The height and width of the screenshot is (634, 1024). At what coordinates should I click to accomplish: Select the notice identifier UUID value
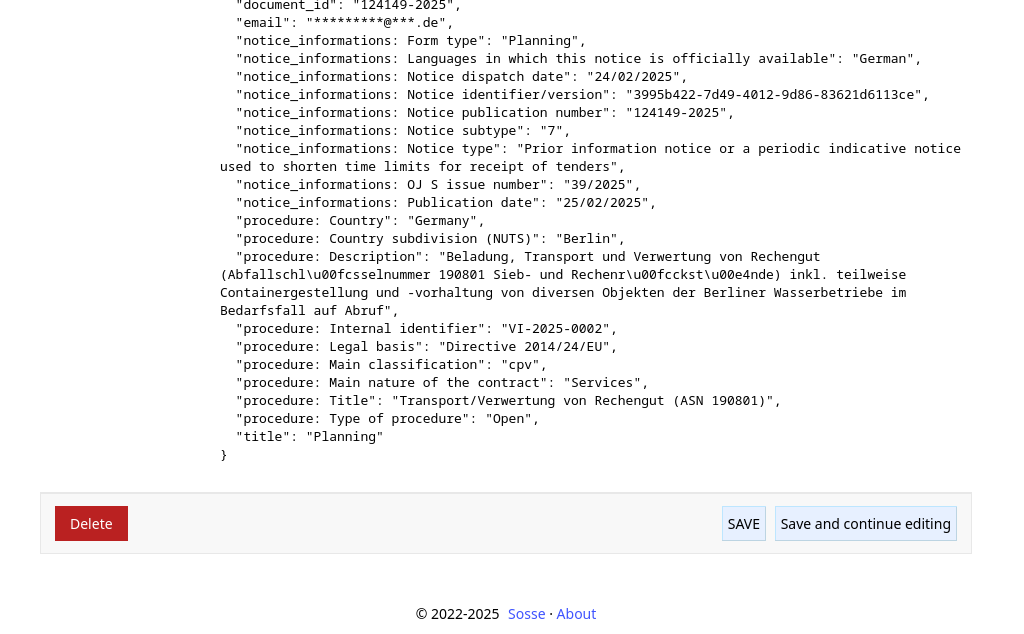pyautogui.click(x=773, y=95)
